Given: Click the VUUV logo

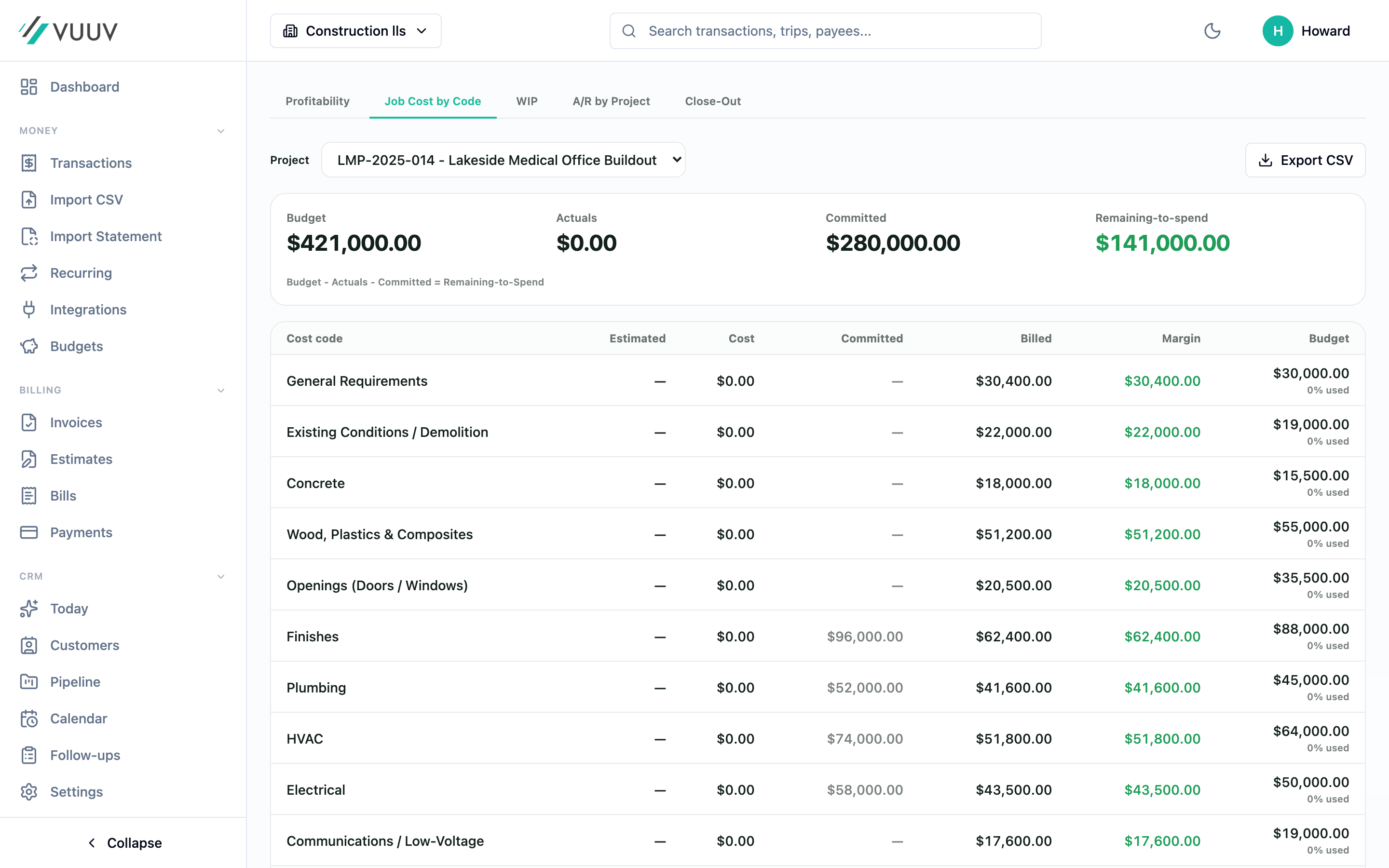Looking at the screenshot, I should tap(68, 30).
